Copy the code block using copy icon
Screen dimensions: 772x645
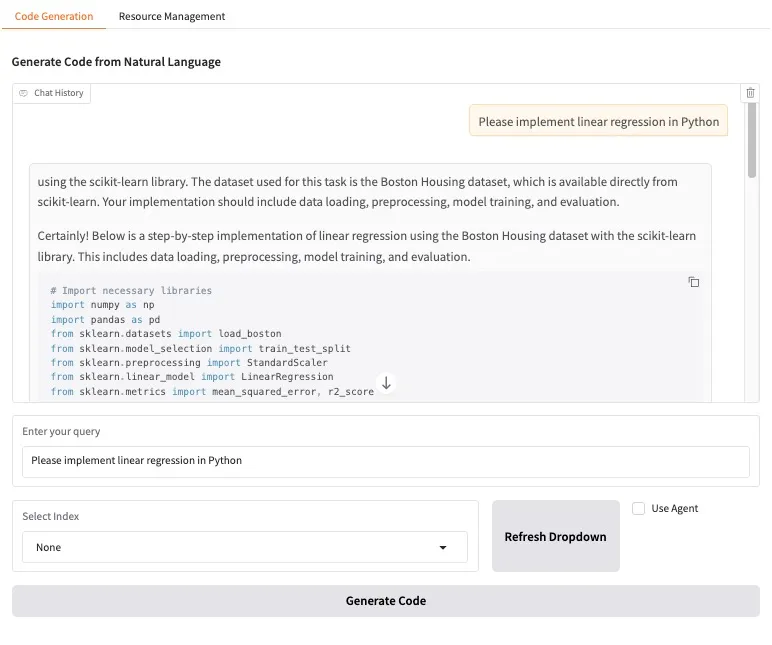coord(693,282)
